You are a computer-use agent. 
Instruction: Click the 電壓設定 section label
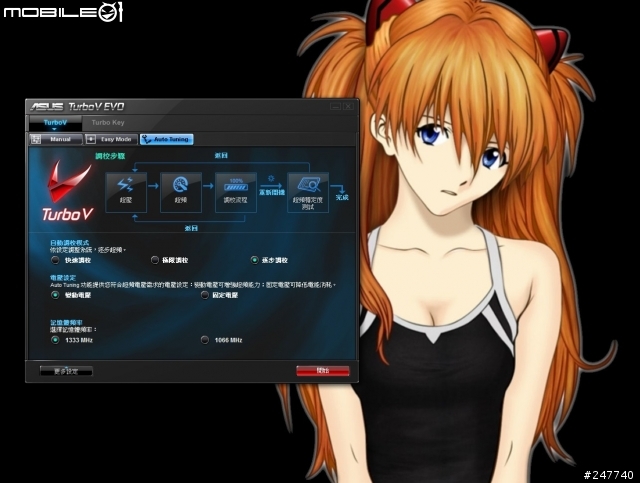[63, 278]
